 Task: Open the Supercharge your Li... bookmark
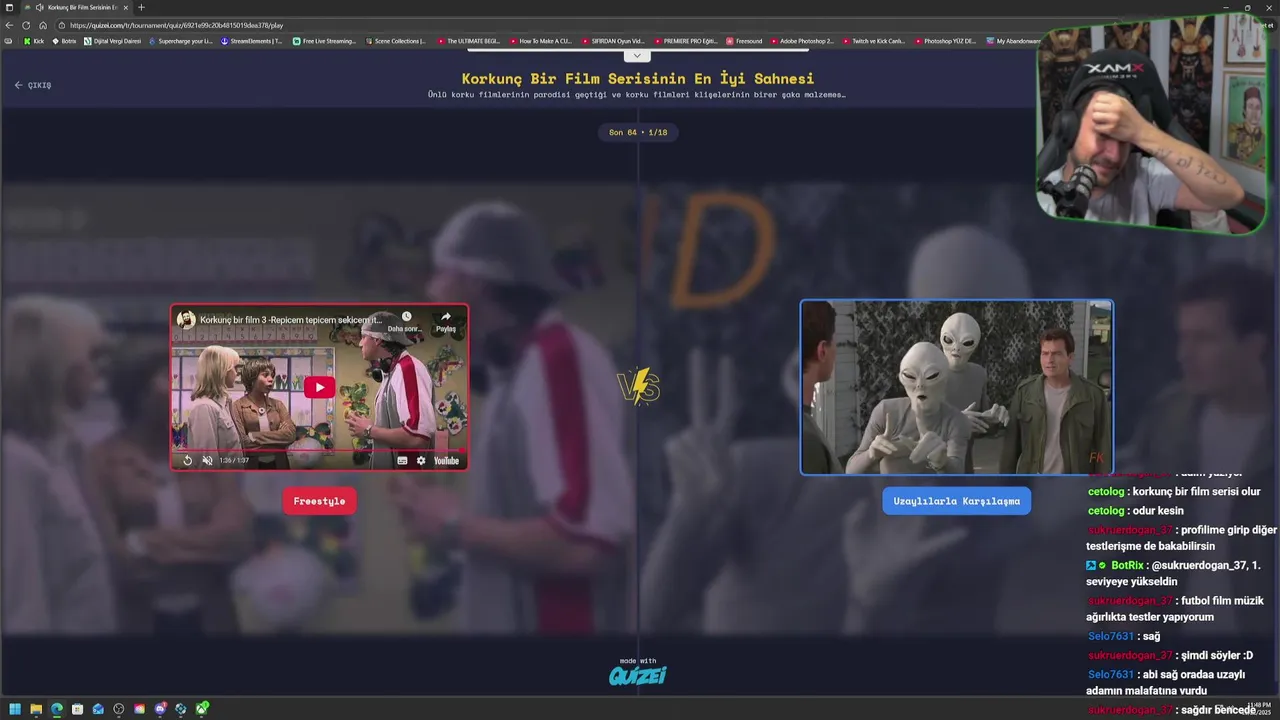(181, 41)
